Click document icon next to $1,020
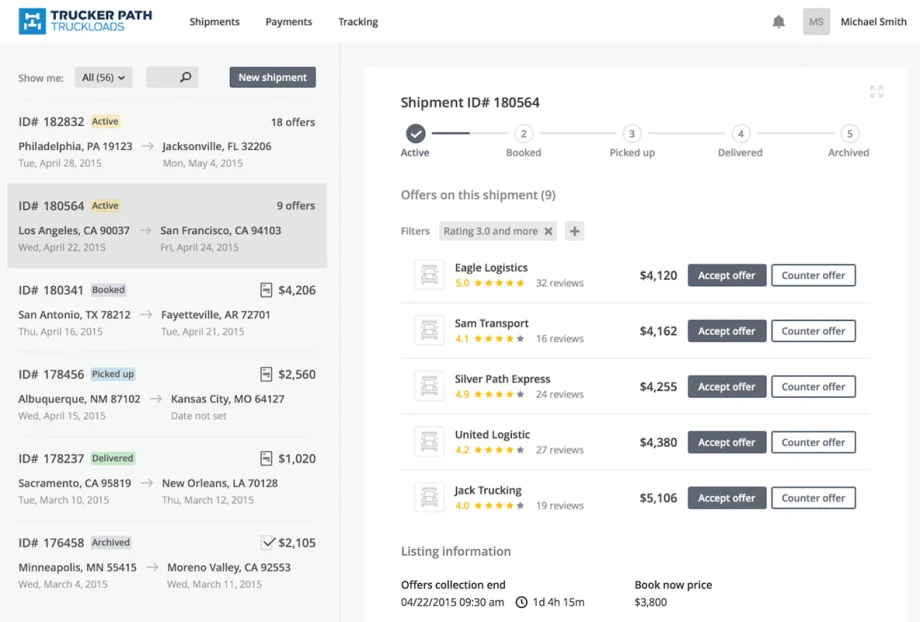920x622 pixels. (266, 458)
